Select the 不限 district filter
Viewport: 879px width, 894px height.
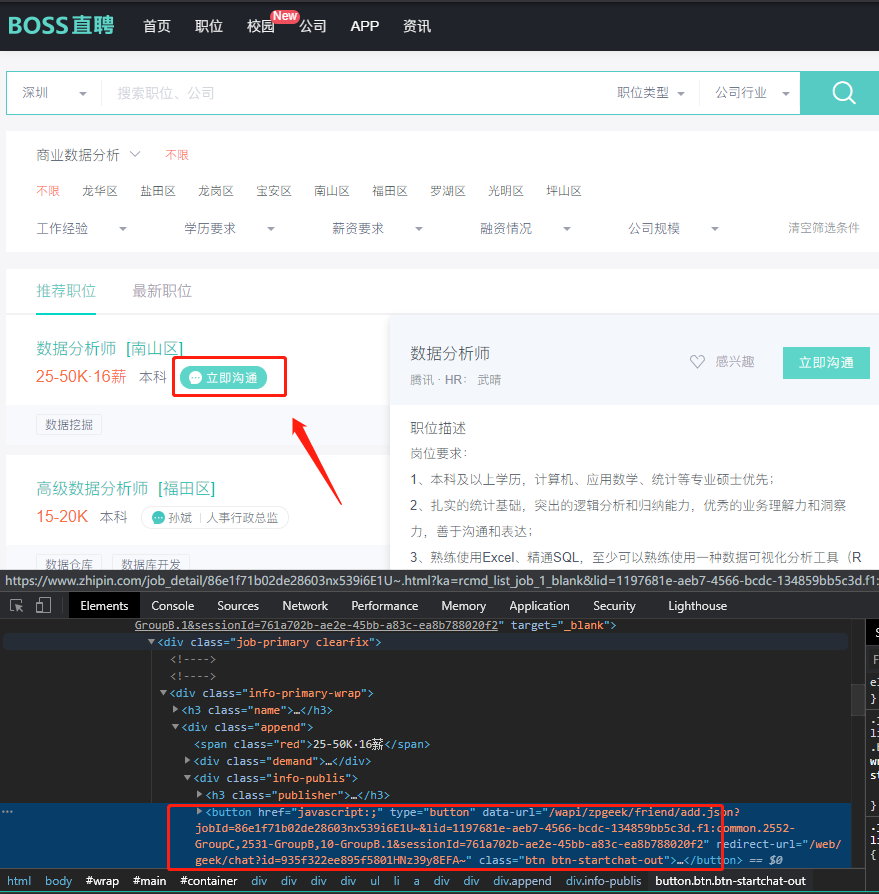(x=48, y=191)
